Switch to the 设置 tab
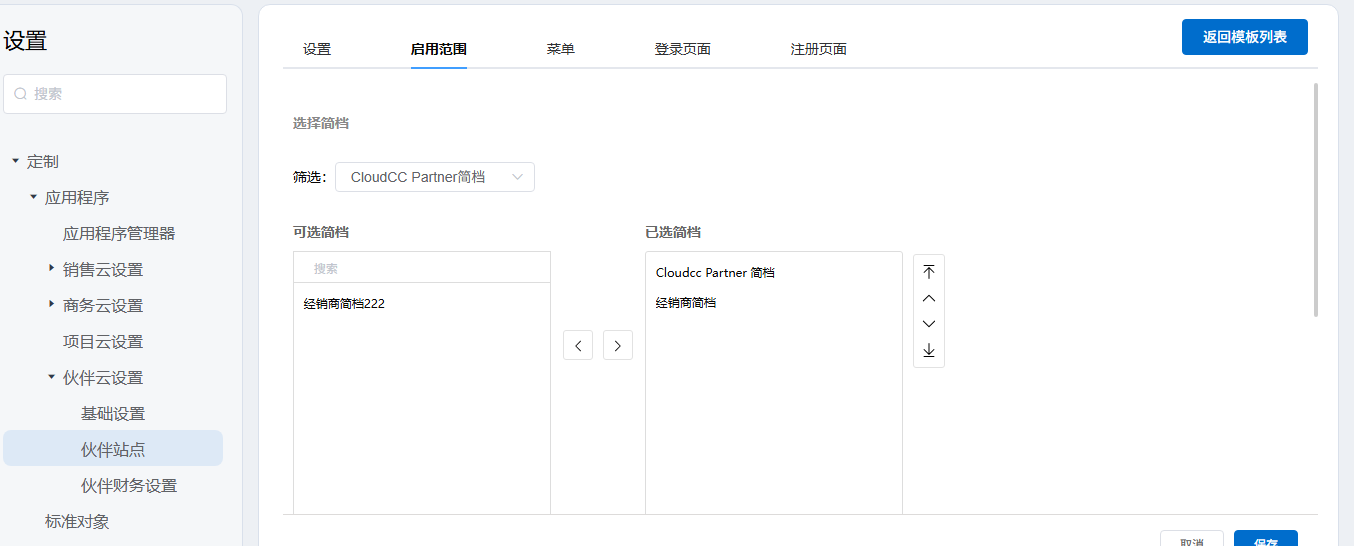 tap(317, 49)
